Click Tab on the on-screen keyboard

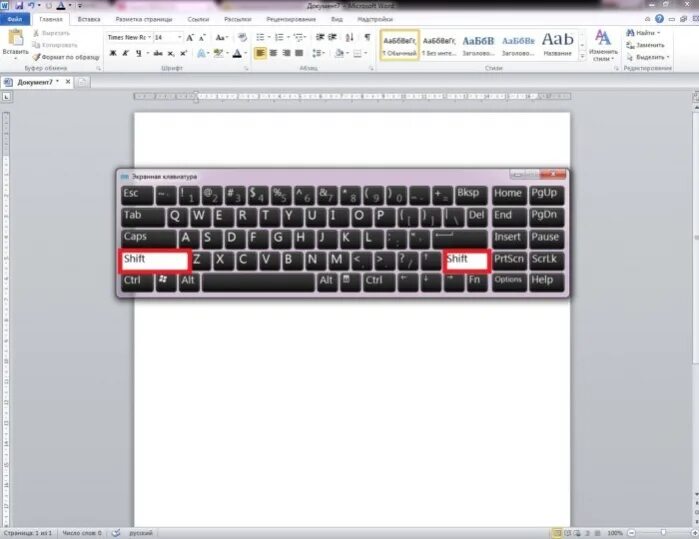point(142,217)
